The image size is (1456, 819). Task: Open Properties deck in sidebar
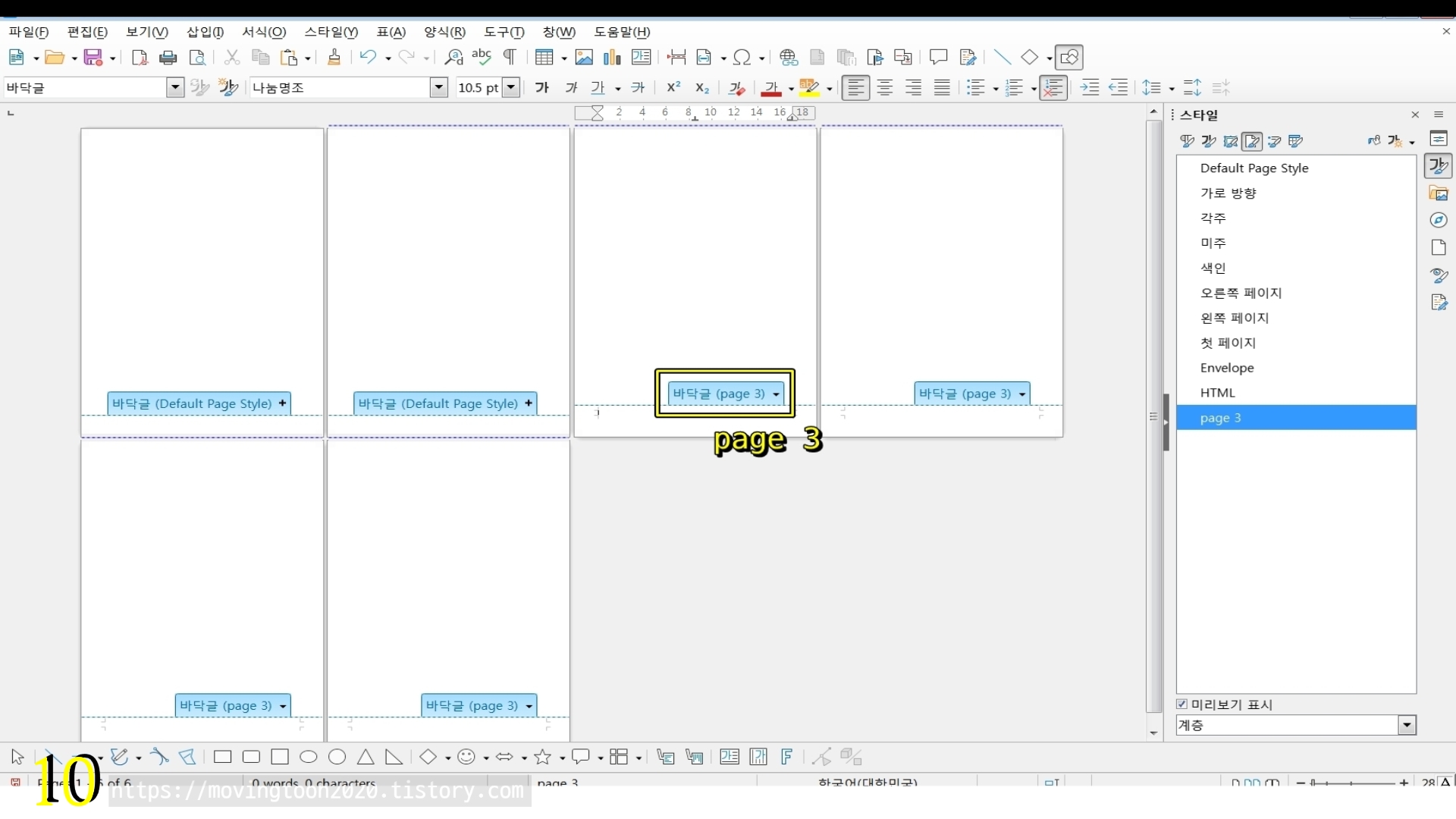(1439, 139)
